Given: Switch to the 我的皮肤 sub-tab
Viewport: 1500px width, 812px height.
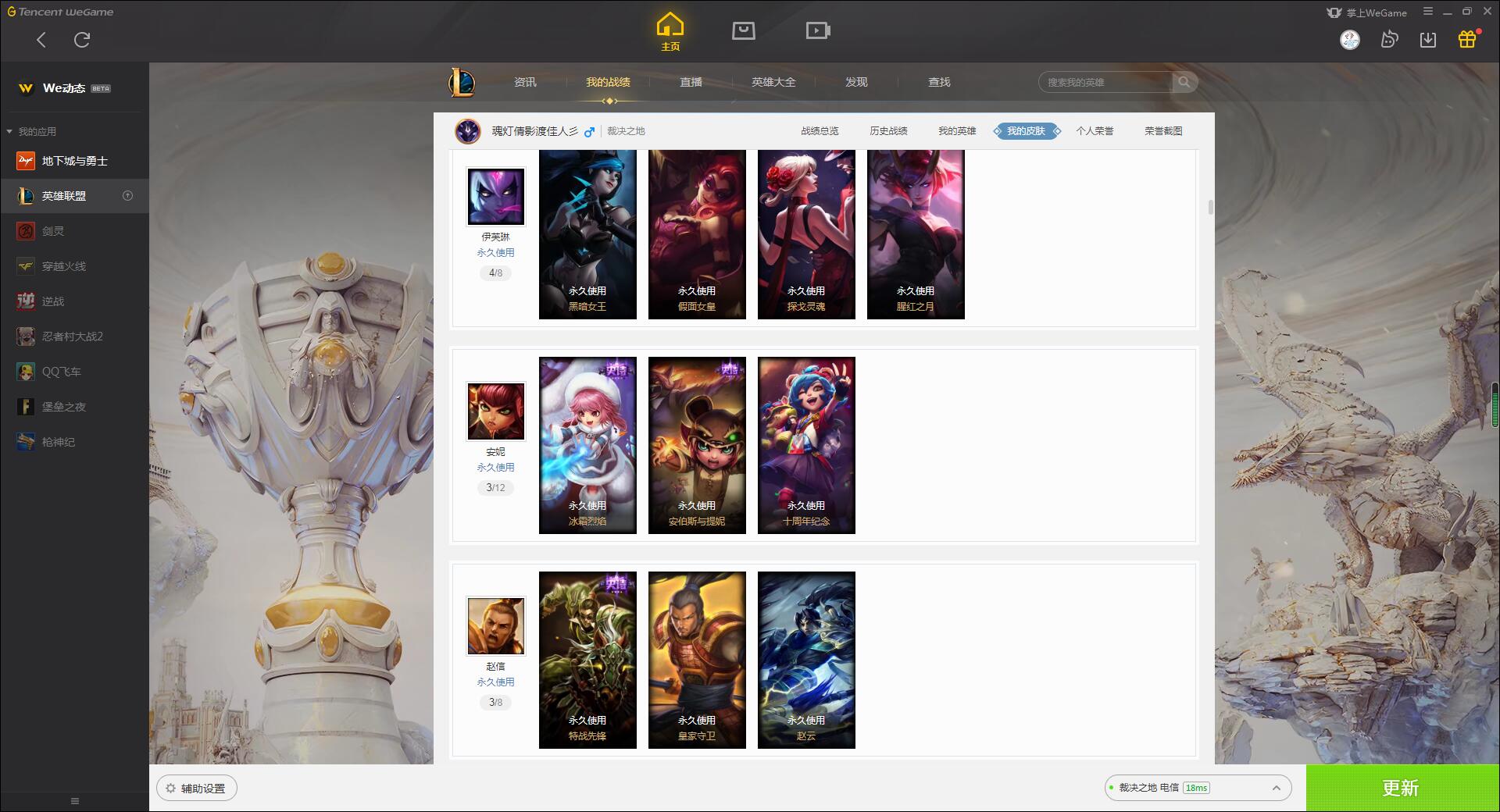Looking at the screenshot, I should tap(1026, 131).
